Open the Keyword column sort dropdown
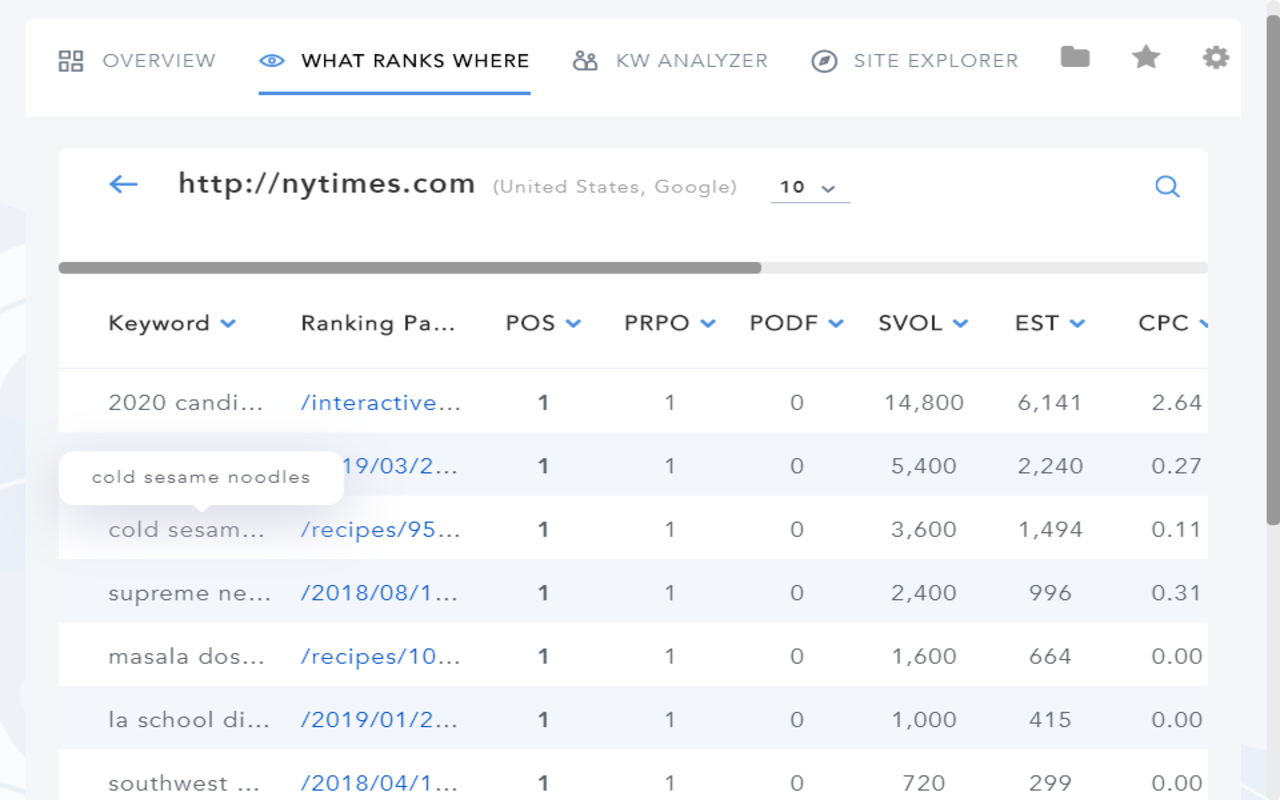The height and width of the screenshot is (800, 1280). pyautogui.click(x=229, y=323)
